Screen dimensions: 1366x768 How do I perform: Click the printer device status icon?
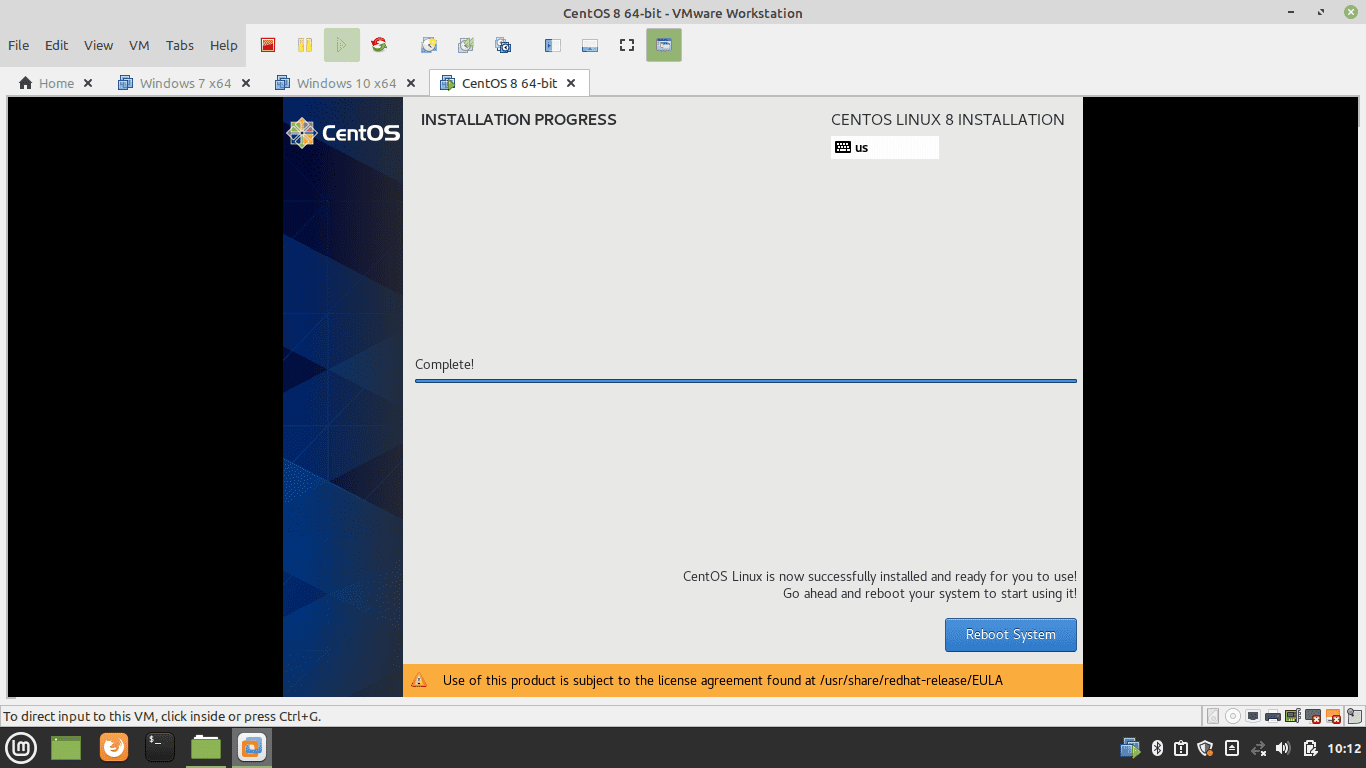pos(1273,716)
